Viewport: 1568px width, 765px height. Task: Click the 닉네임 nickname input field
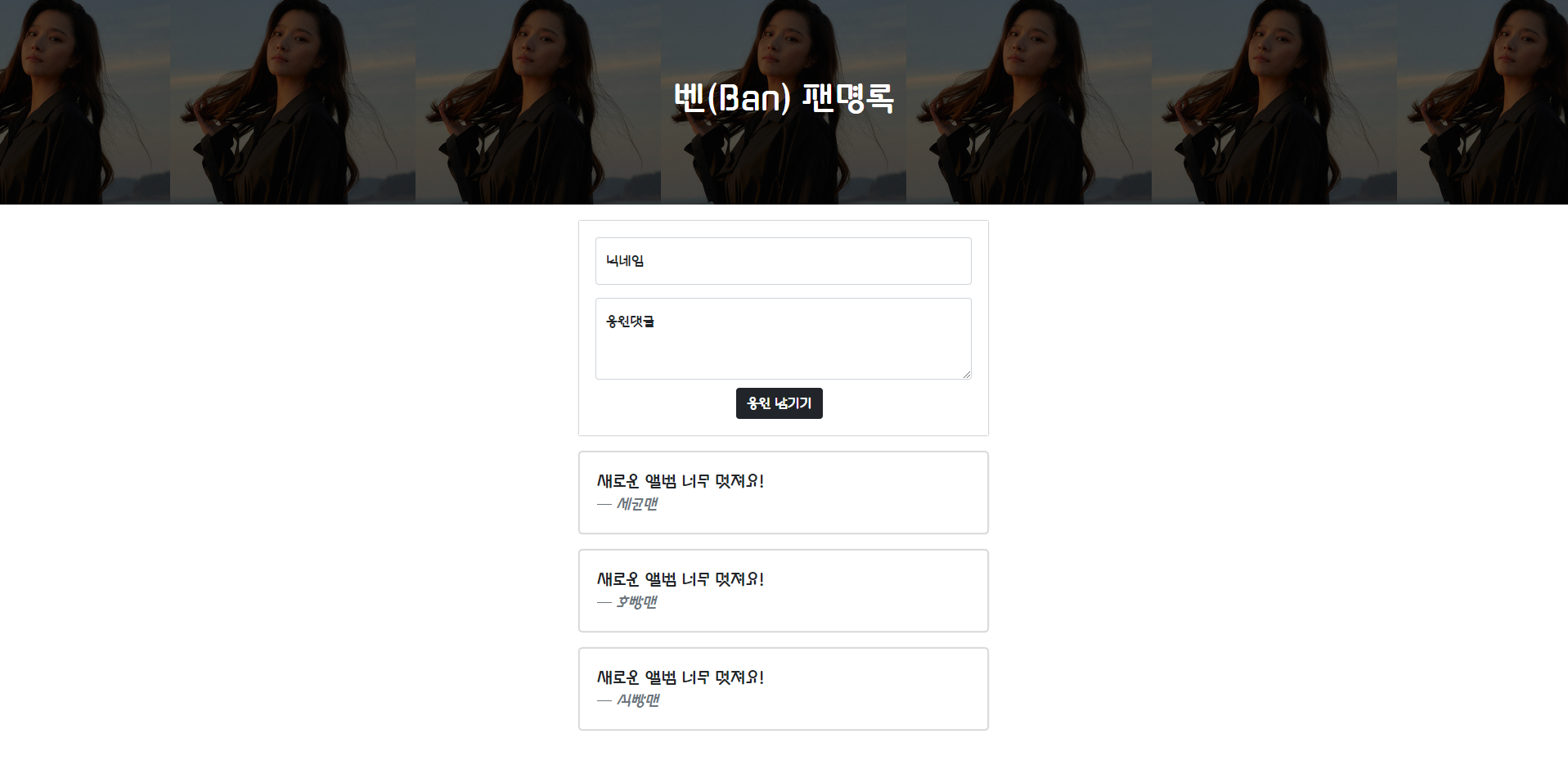click(x=783, y=261)
